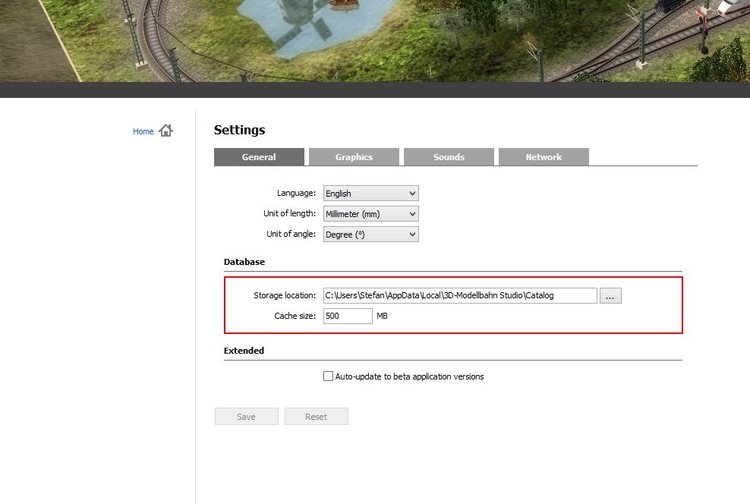
Task: Switch to the General tab
Action: pos(259,157)
